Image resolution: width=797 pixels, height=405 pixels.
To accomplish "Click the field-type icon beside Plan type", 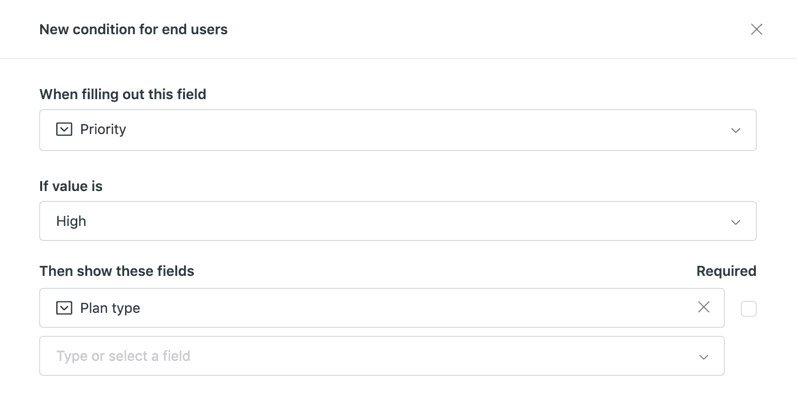I will coord(64,308).
